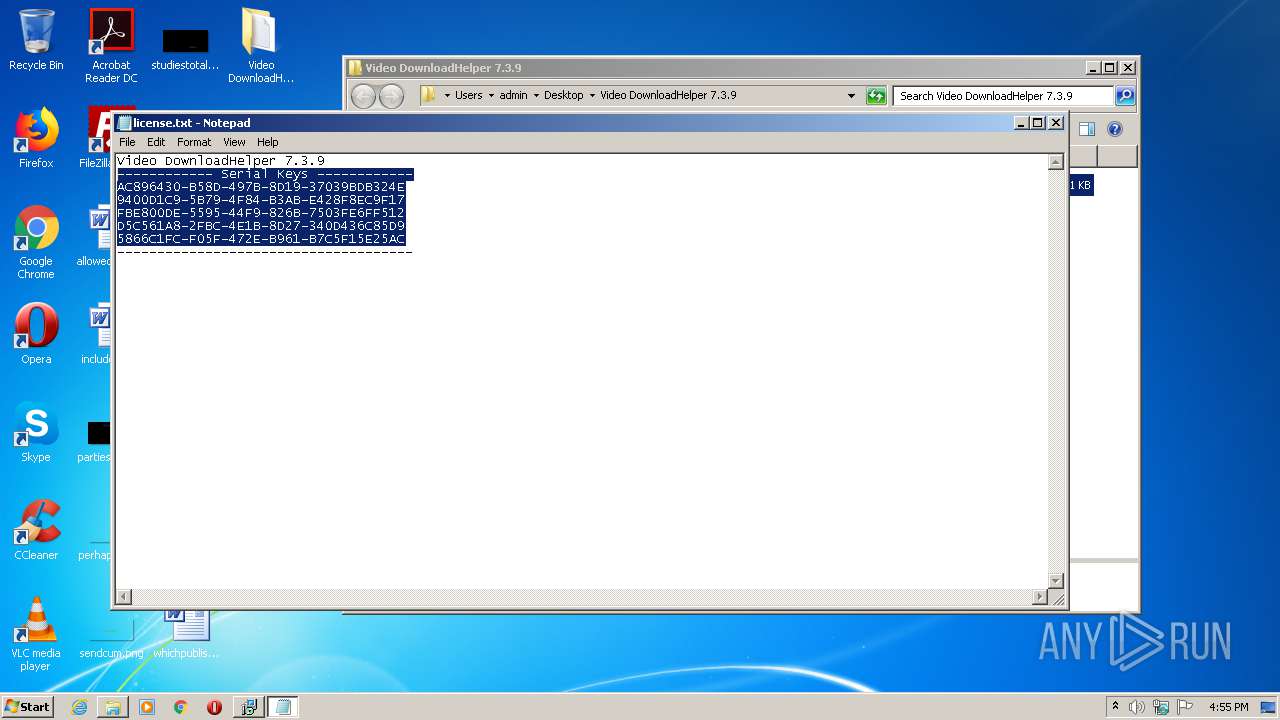The height and width of the screenshot is (720, 1280).
Task: Open the Format menu in Notepad
Action: click(194, 142)
